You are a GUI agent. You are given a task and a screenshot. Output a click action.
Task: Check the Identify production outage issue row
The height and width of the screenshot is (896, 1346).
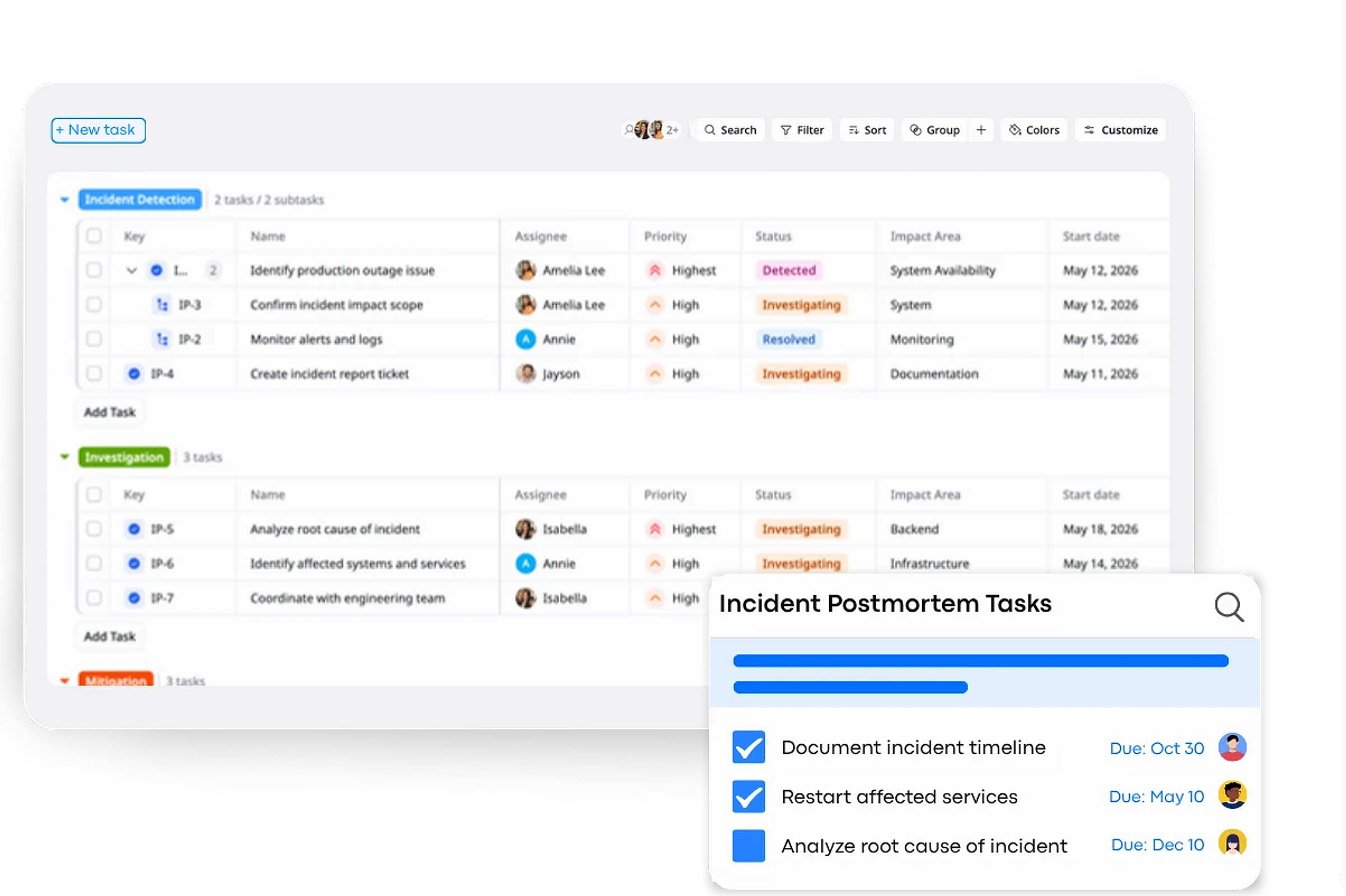pyautogui.click(x=94, y=270)
